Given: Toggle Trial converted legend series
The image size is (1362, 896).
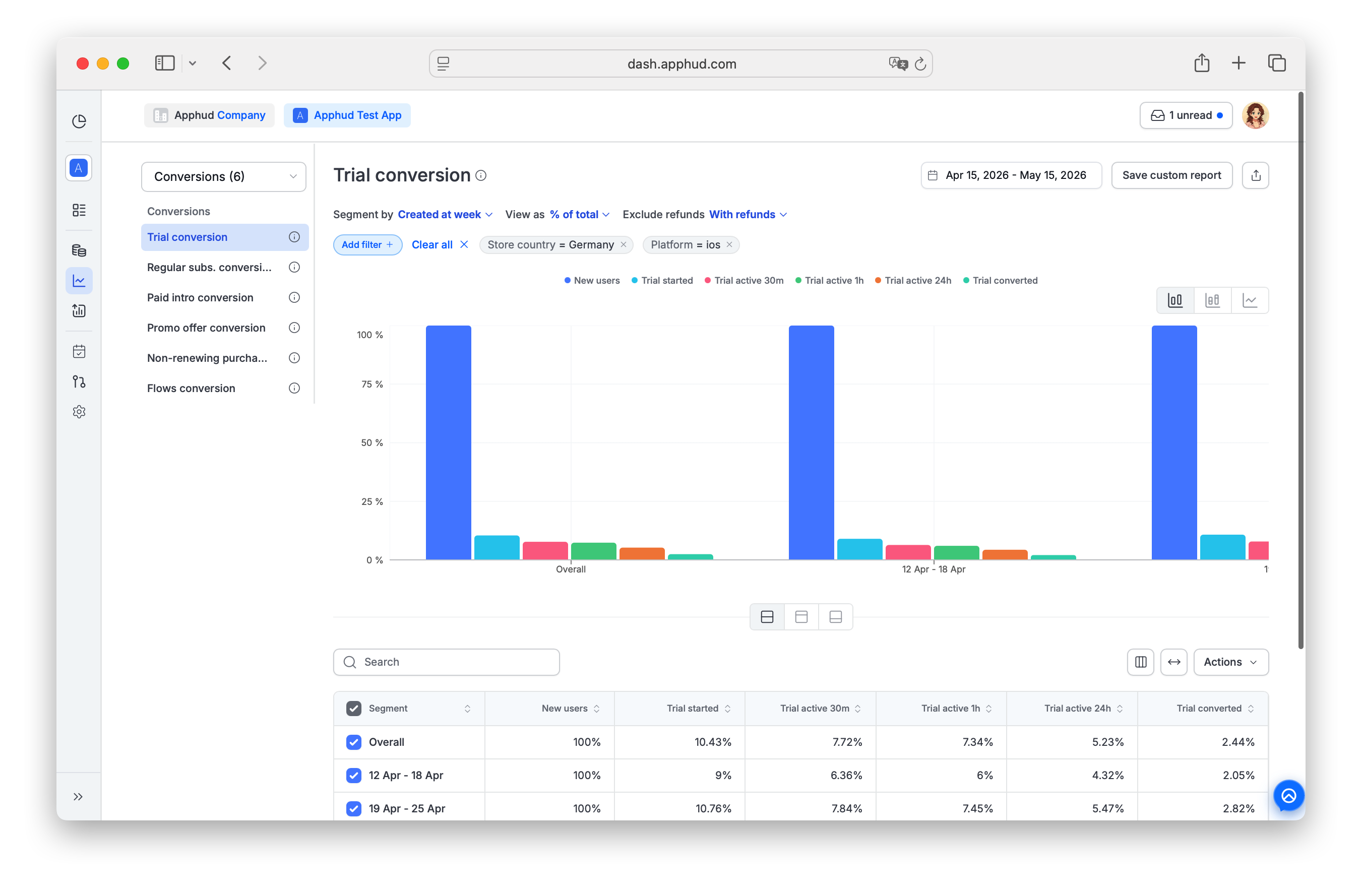Looking at the screenshot, I should [1000, 280].
